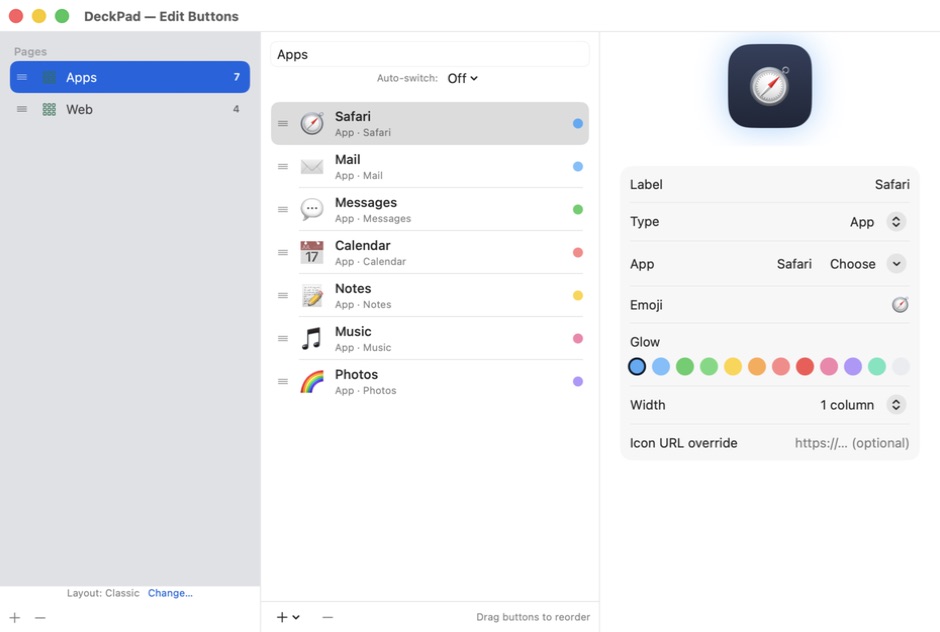Viewport: 940px width, 632px height.
Task: Click the Mail envelope icon in the list
Action: [x=312, y=167]
